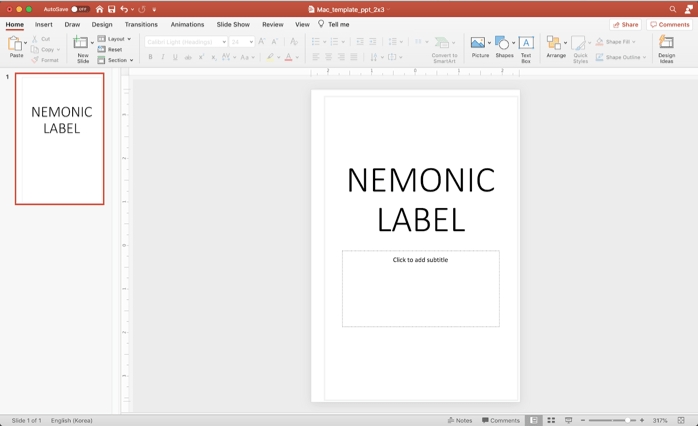Click the Paste clipboard icon

coord(14,44)
